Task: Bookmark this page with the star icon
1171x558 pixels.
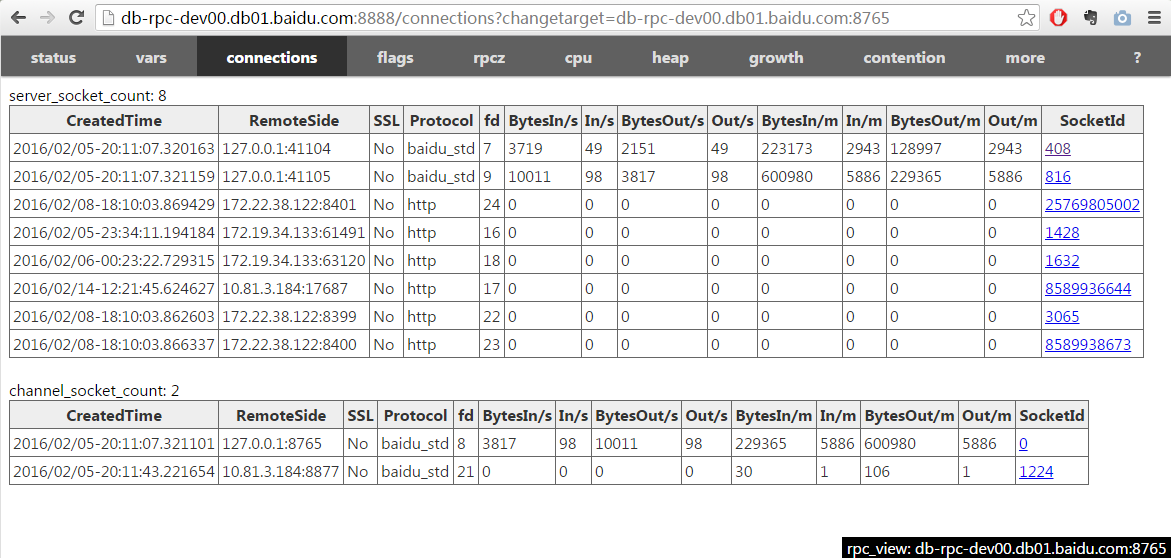Action: pos(1027,18)
